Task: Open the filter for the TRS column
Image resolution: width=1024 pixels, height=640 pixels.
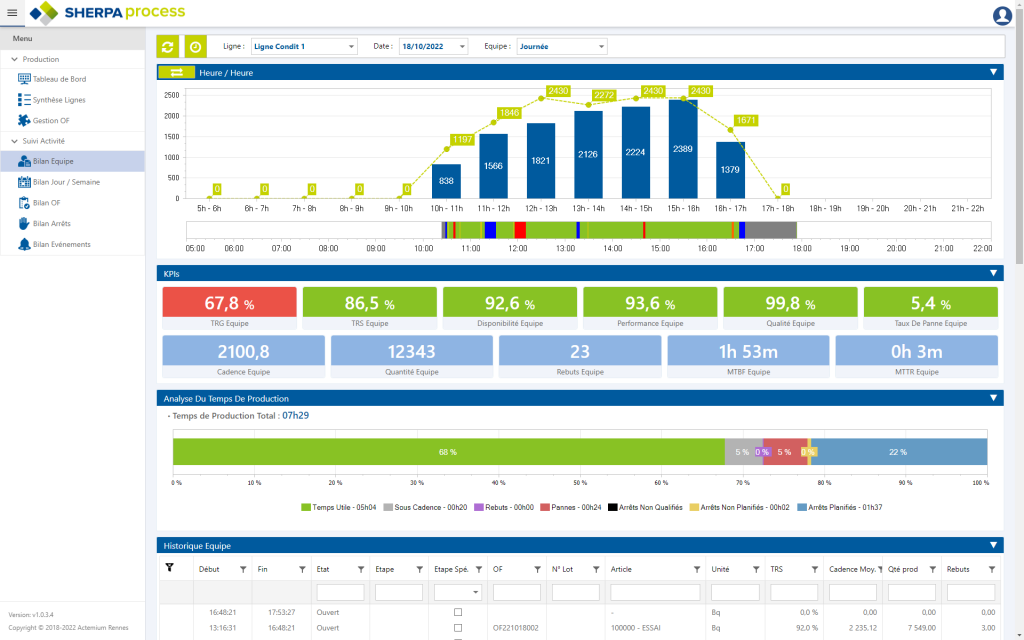Action: (x=816, y=569)
